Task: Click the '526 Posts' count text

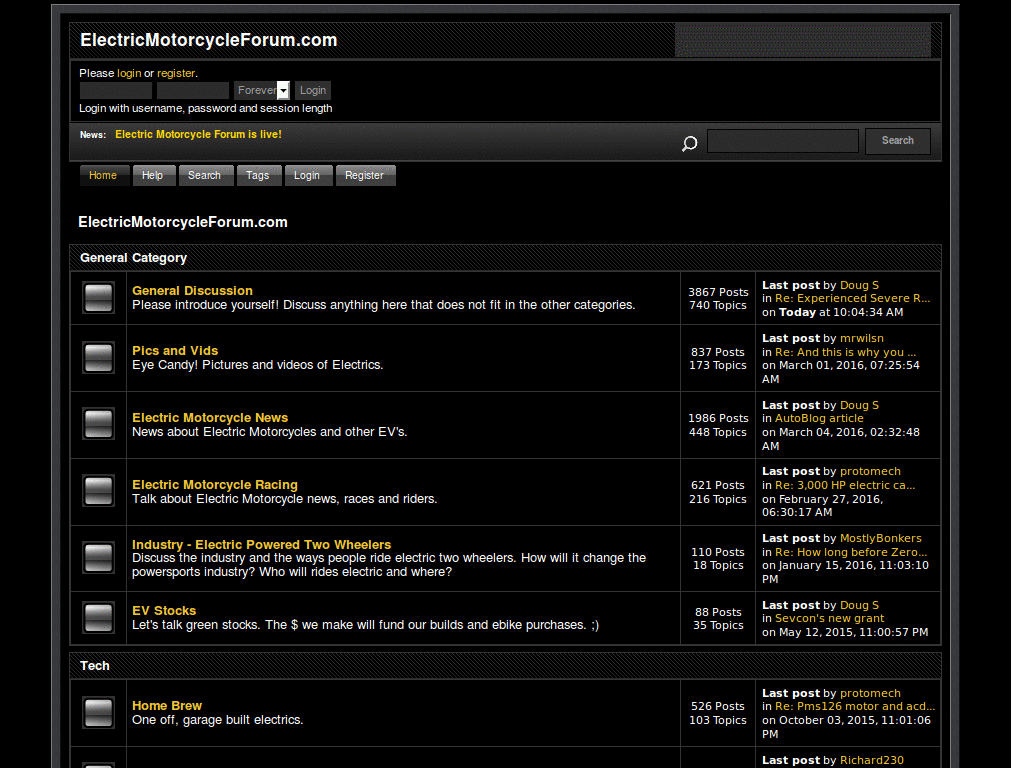Action: tap(718, 707)
